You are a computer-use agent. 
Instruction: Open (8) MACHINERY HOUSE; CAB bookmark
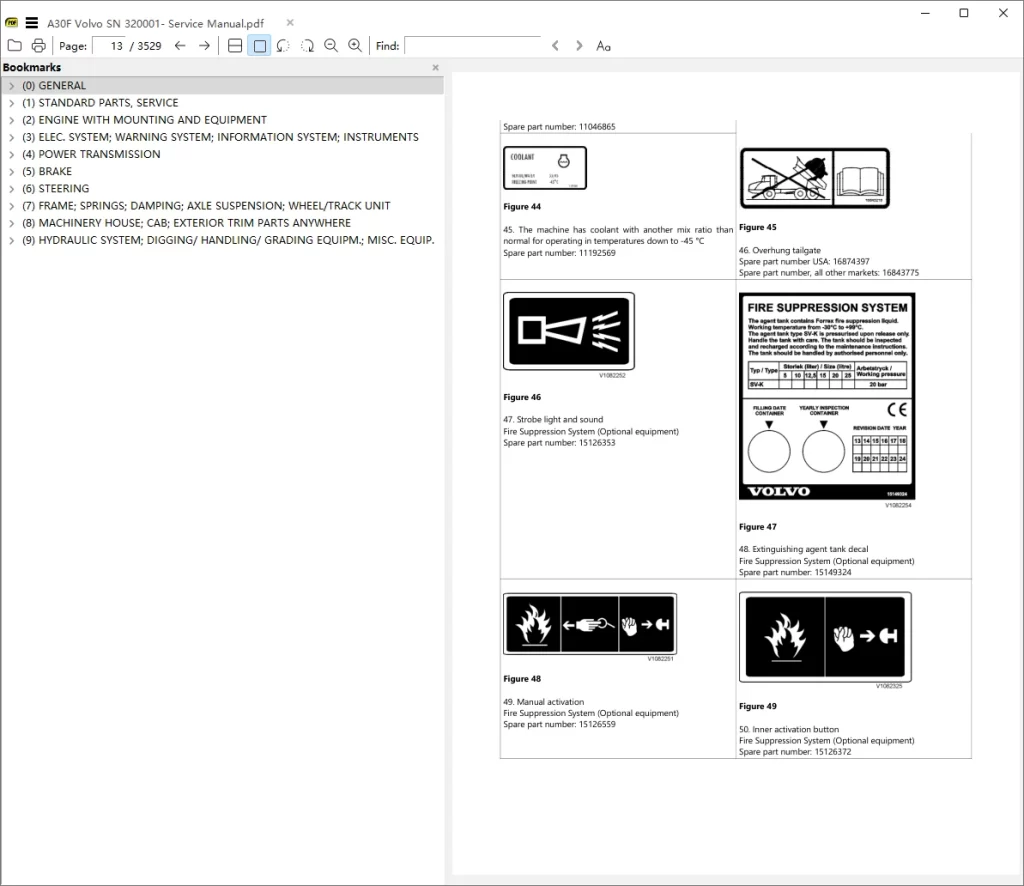[186, 223]
